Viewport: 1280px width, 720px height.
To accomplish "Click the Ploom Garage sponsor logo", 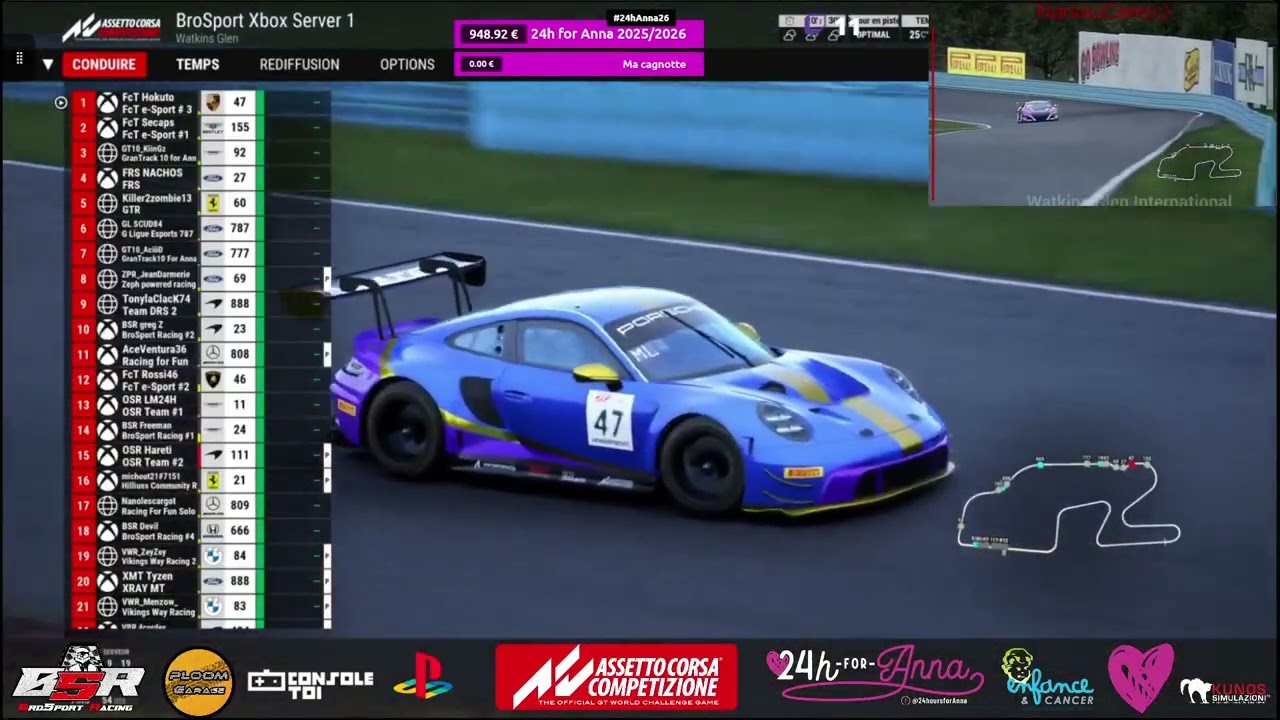I will click(198, 682).
